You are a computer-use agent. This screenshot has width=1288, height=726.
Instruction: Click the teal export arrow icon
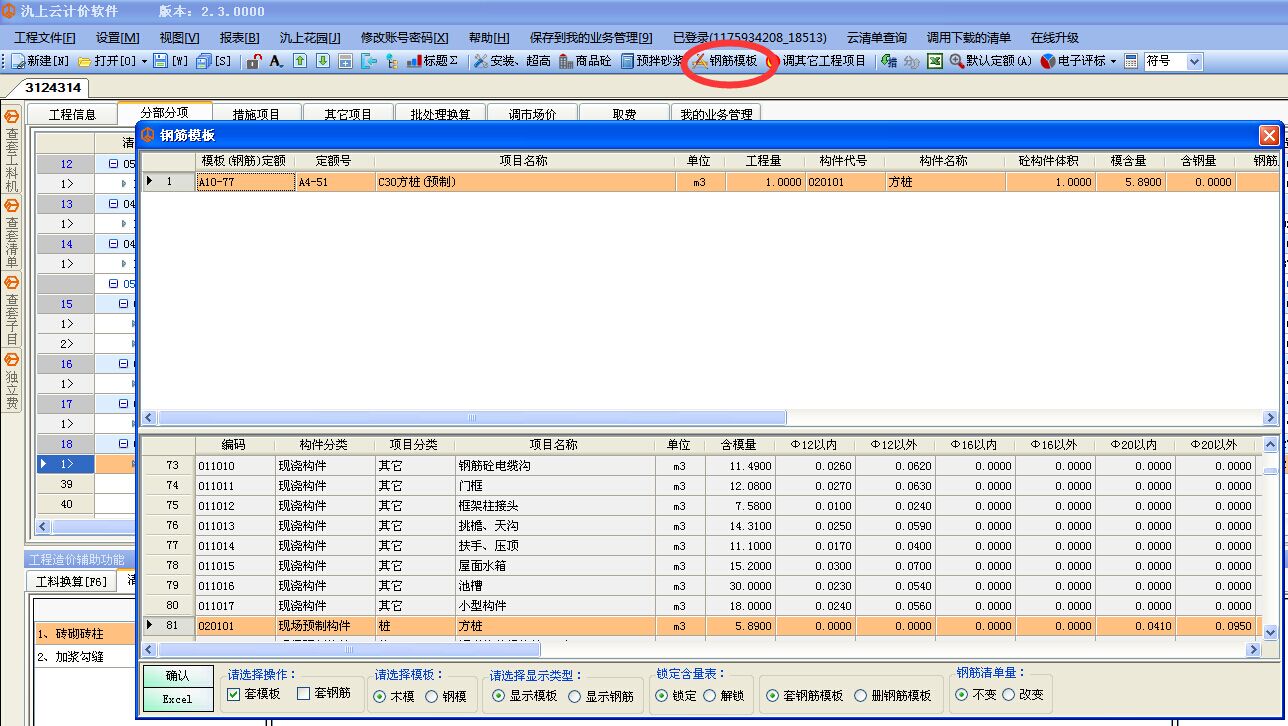(368, 61)
